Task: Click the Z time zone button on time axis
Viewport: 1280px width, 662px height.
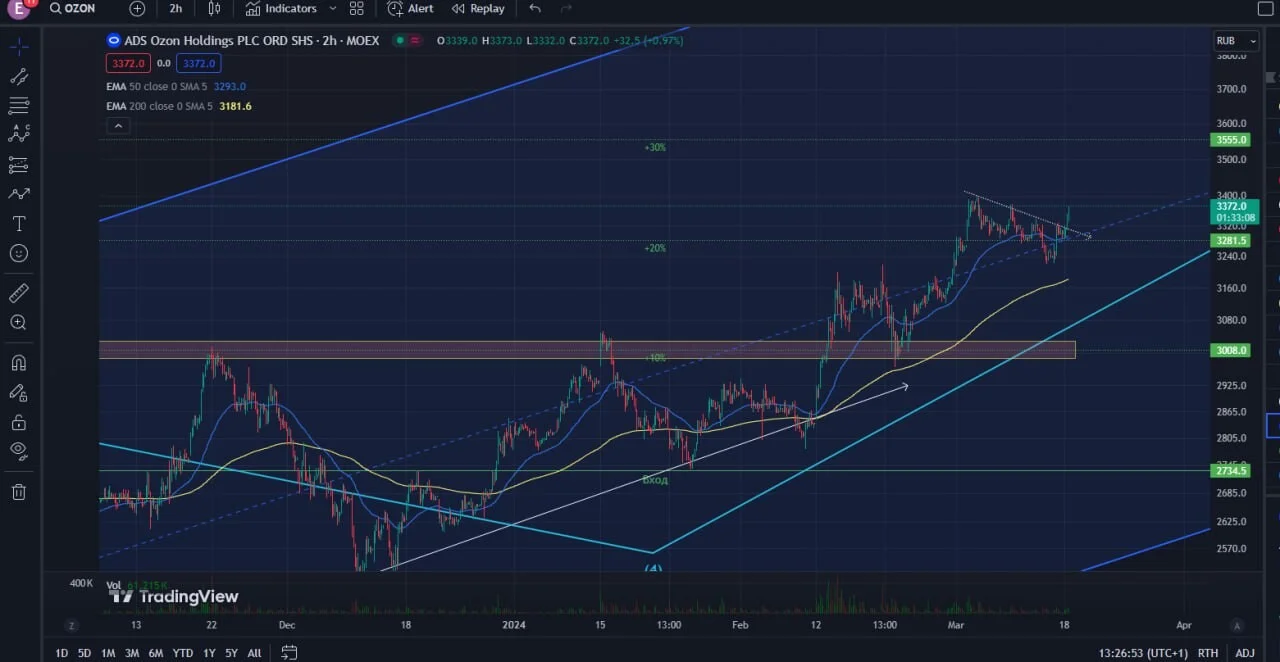Action: [71, 626]
